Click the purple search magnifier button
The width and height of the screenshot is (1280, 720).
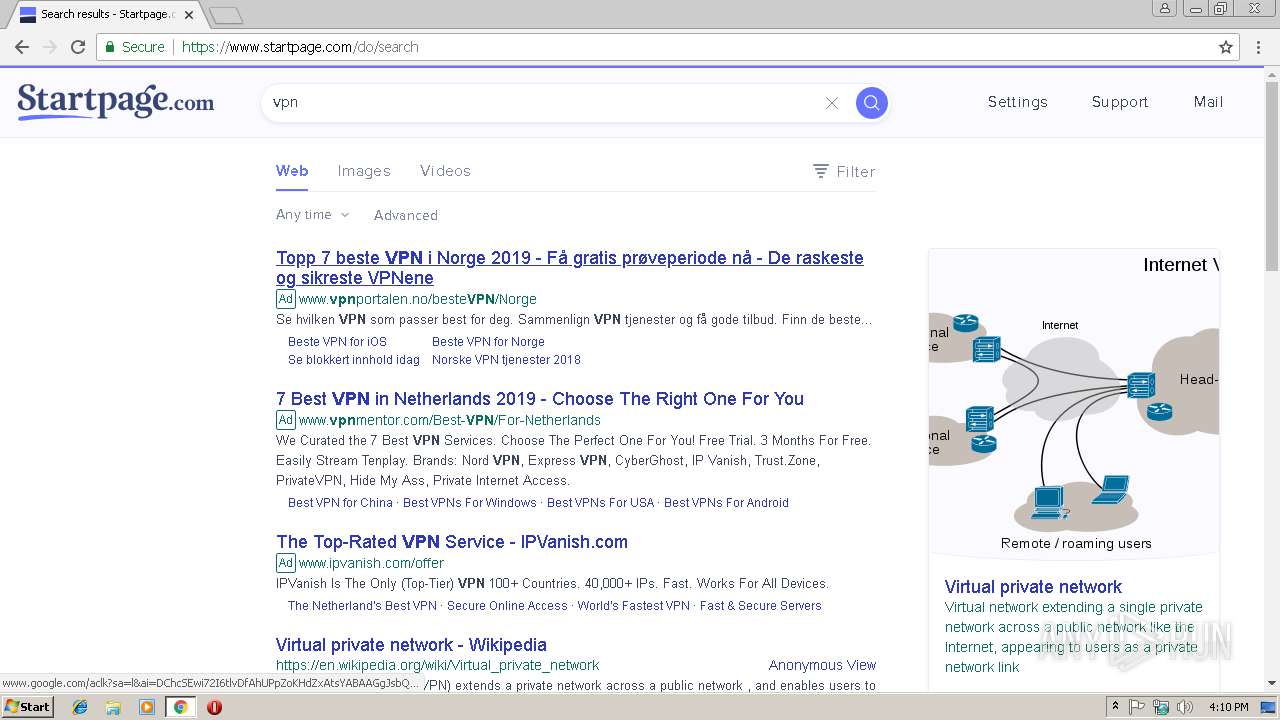click(872, 102)
